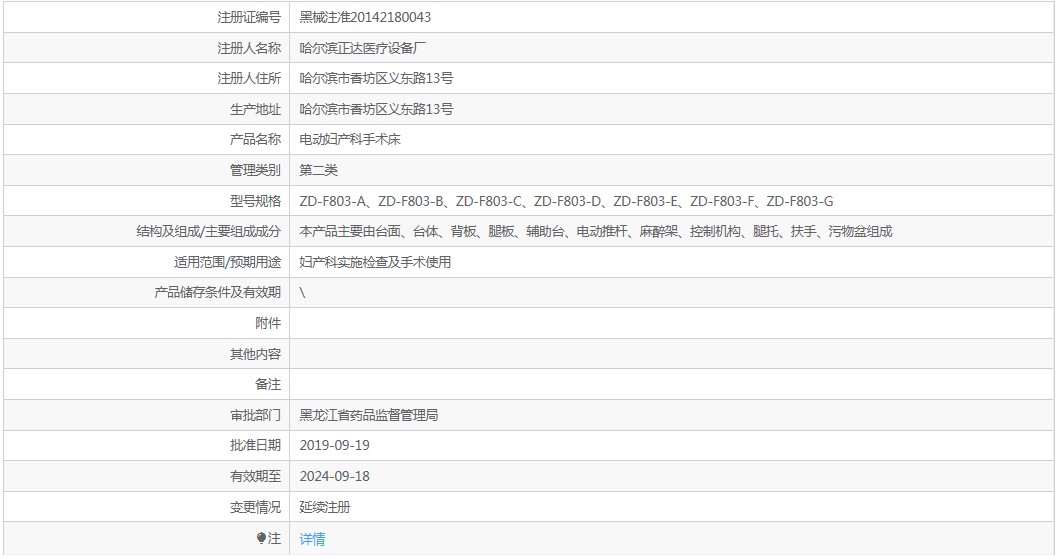The width and height of the screenshot is (1058, 559).
Task: Click the 产品名称 label
Action: point(255,139)
